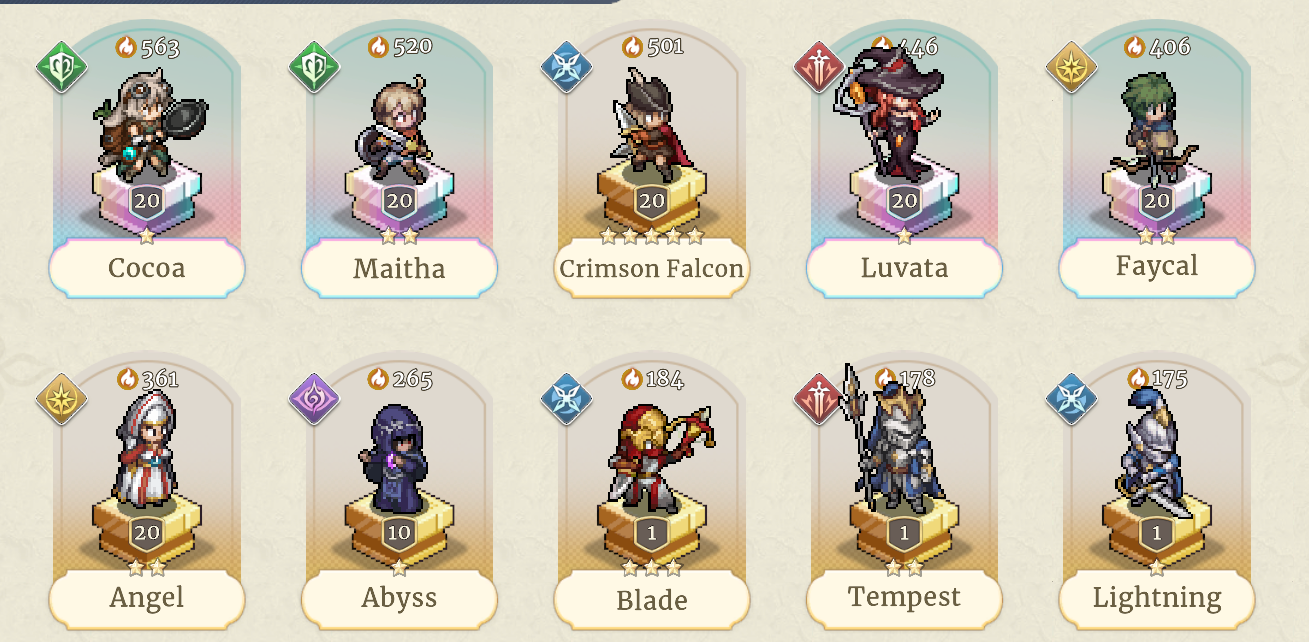Open the Lightning name label
This screenshot has width=1309, height=642.
point(1157,598)
